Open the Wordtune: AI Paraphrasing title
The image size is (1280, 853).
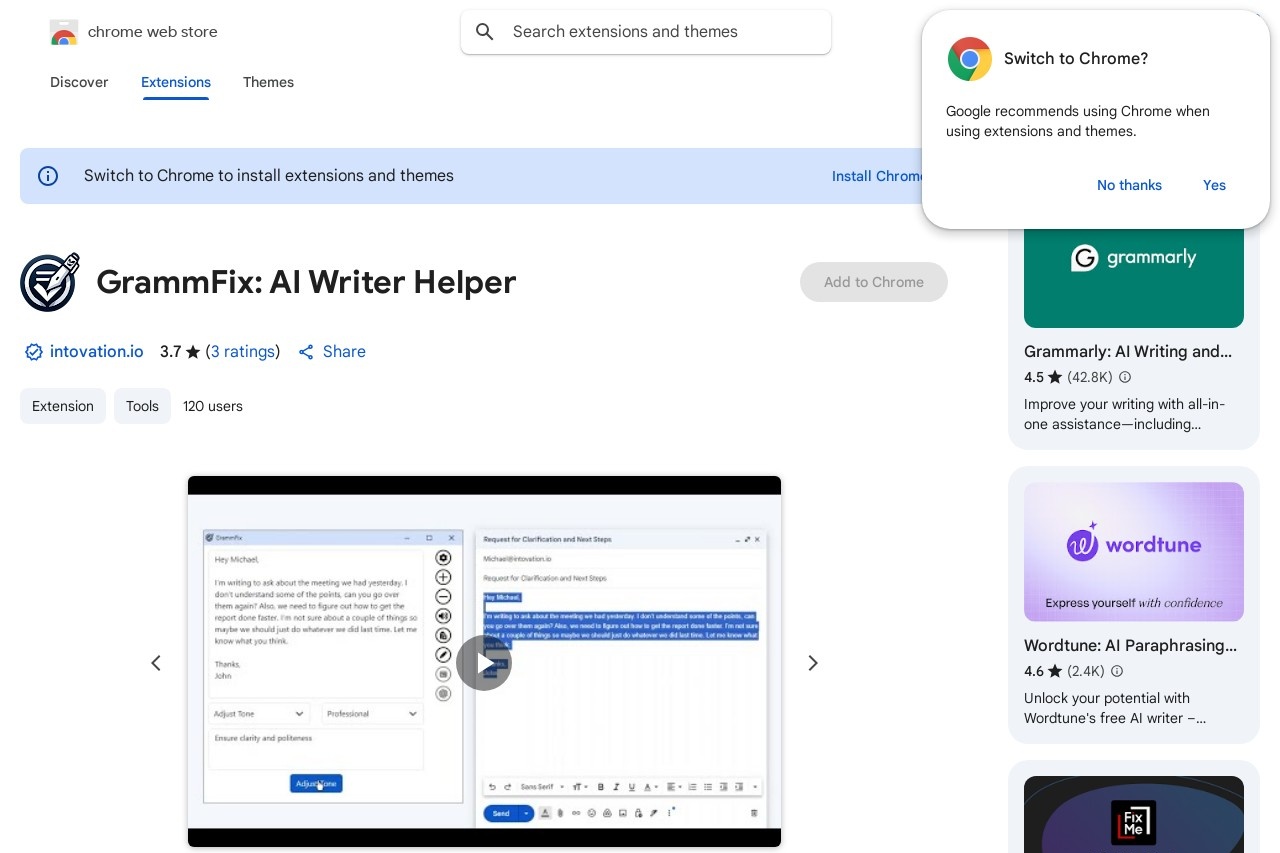[x=1130, y=646]
